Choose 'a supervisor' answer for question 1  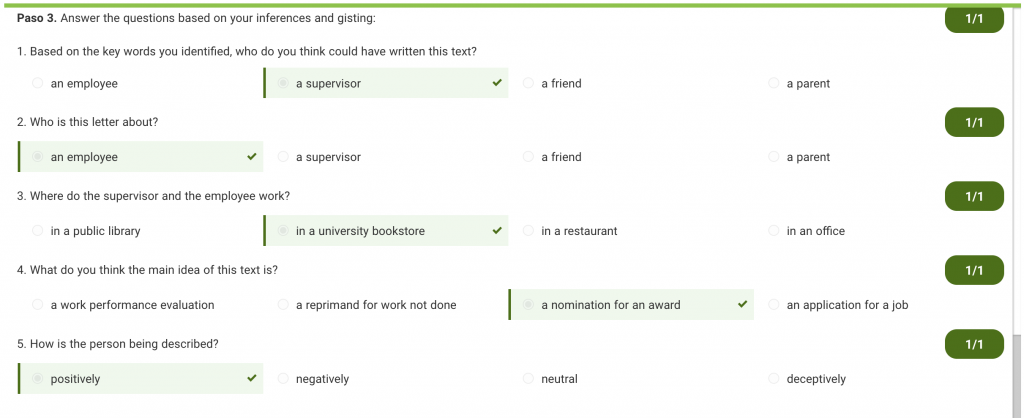[284, 84]
